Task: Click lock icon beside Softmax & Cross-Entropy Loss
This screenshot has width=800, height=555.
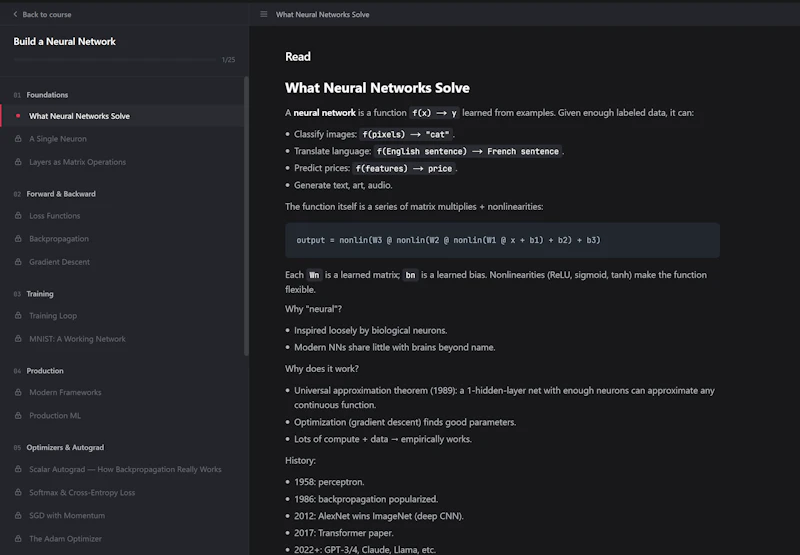Action: coord(18,493)
